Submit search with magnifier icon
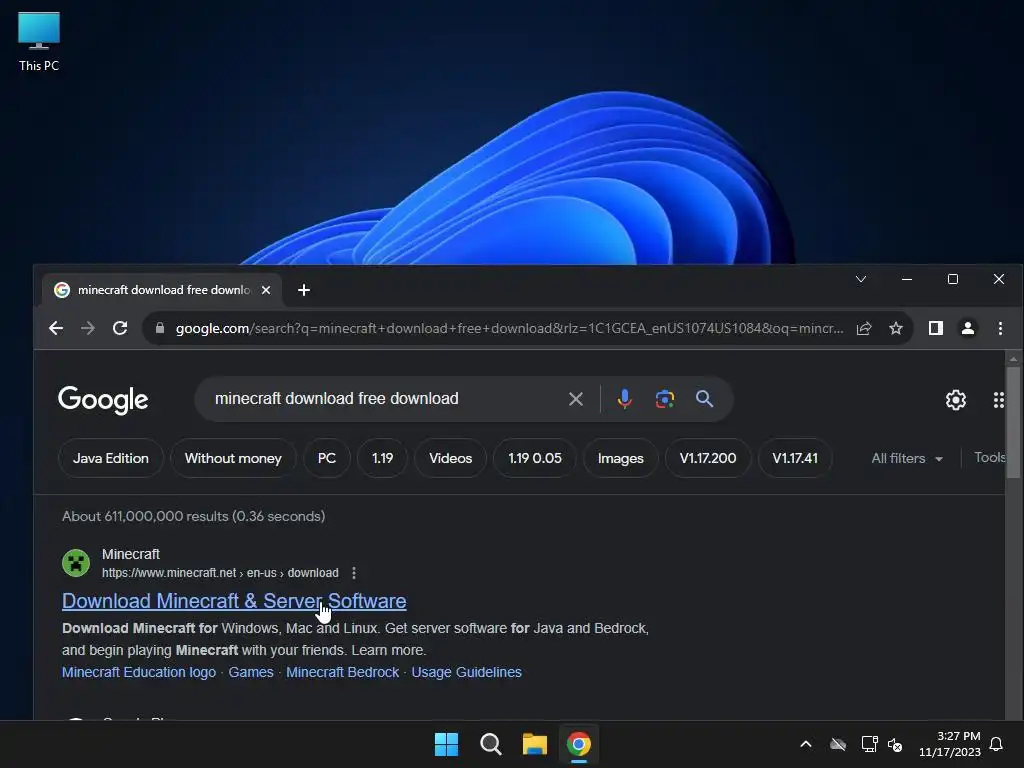This screenshot has height=768, width=1024. pyautogui.click(x=704, y=399)
